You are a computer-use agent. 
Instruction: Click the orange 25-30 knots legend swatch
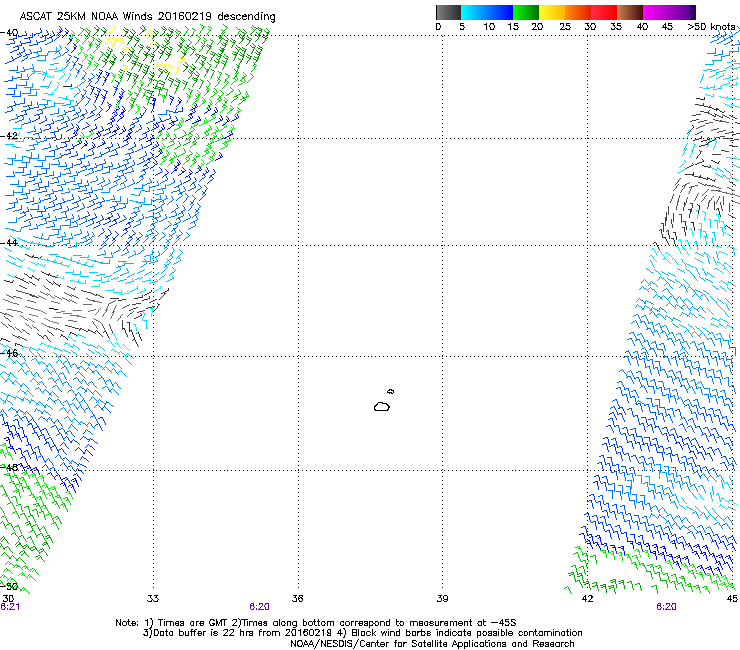[578, 12]
